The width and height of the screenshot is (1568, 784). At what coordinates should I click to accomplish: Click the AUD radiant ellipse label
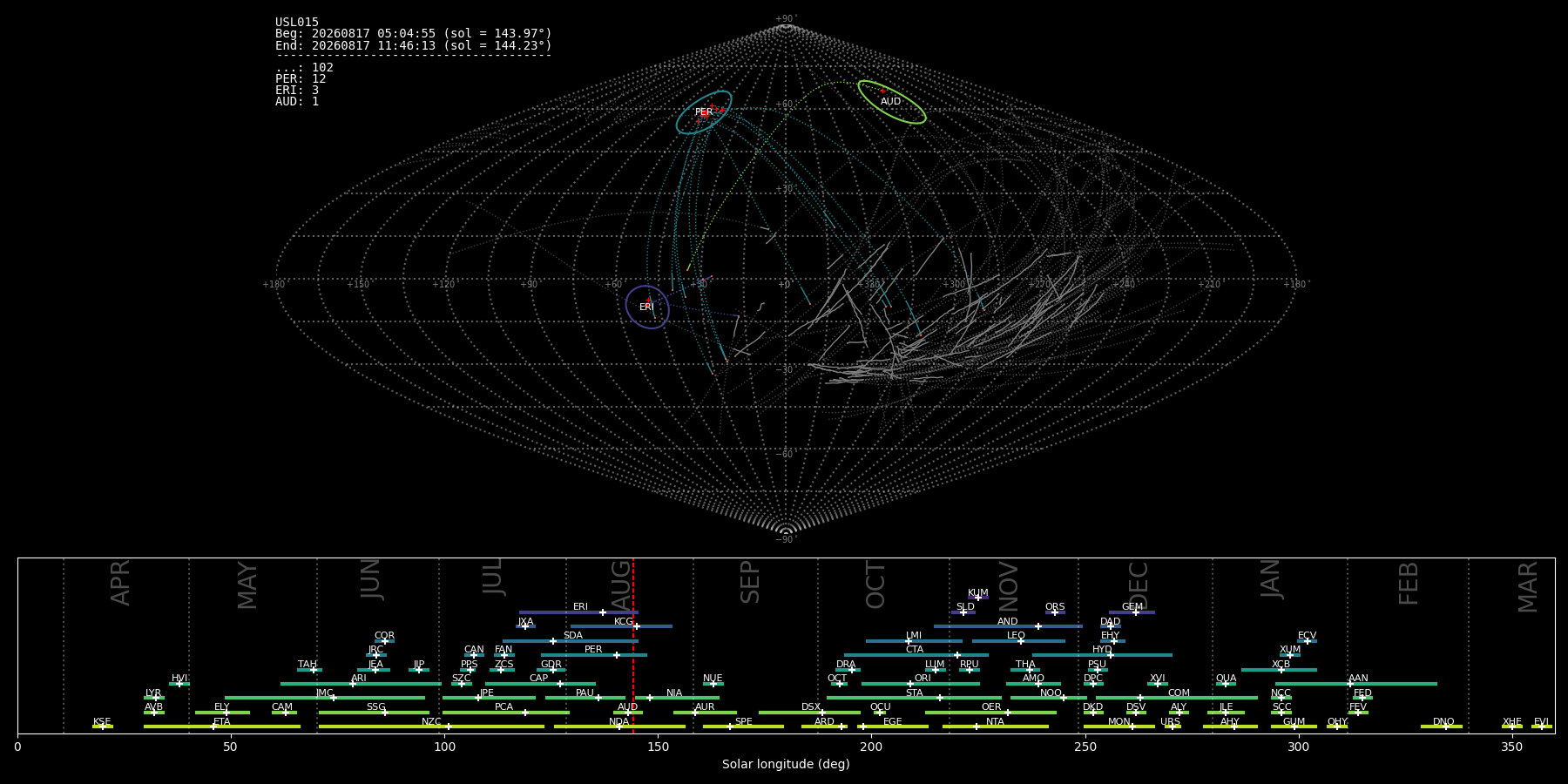coord(890,102)
